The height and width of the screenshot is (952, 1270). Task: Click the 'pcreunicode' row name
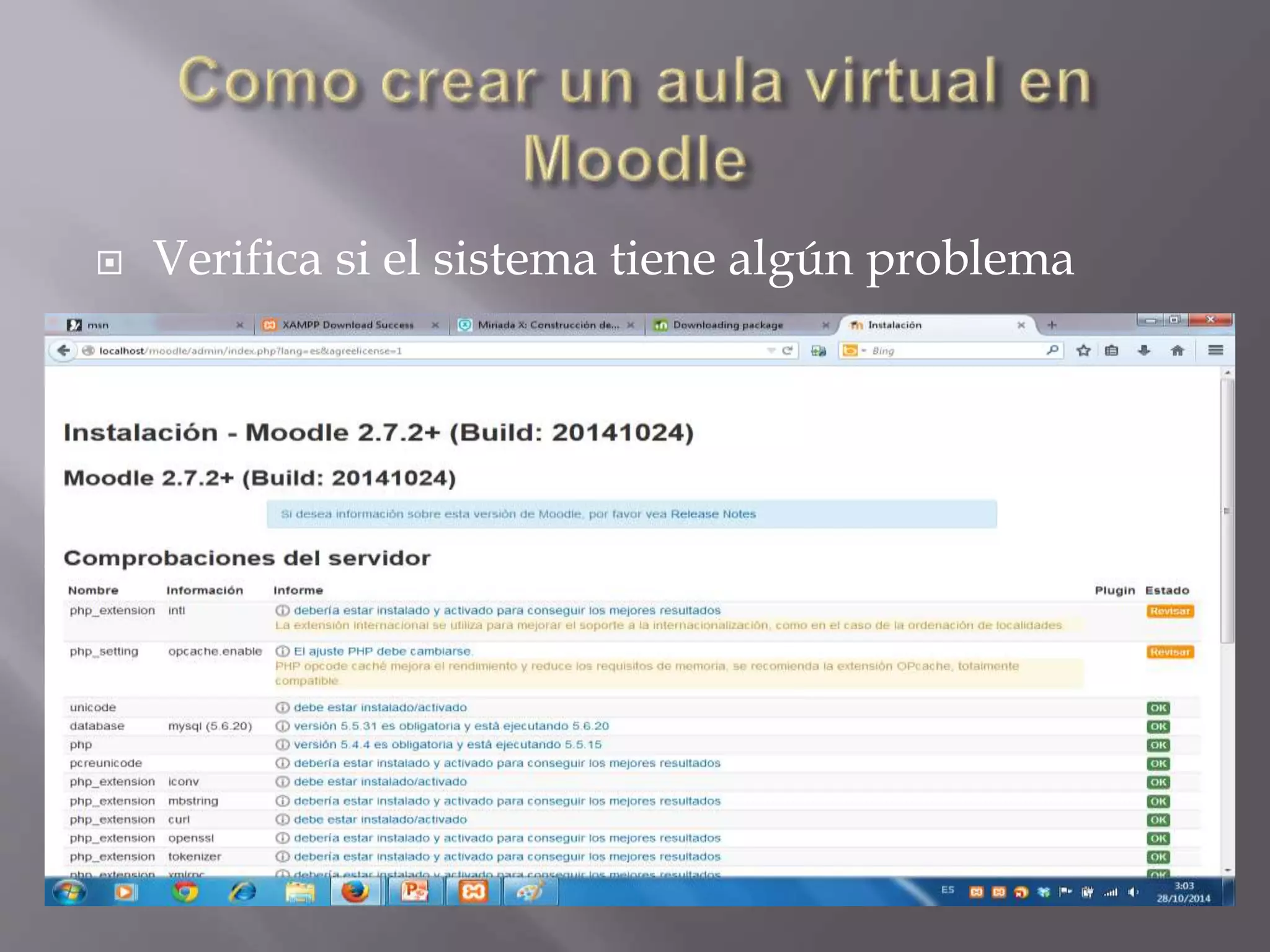106,763
